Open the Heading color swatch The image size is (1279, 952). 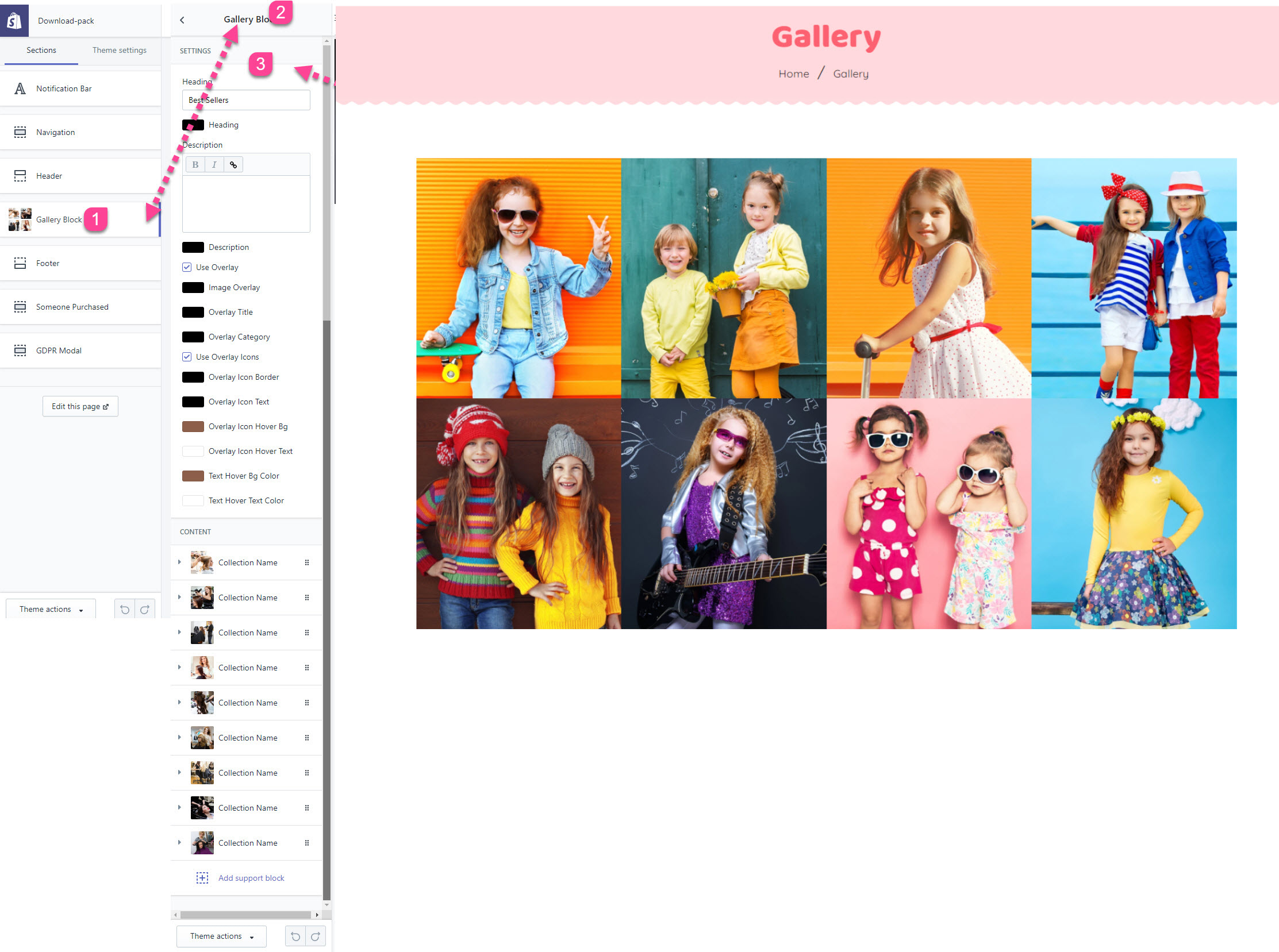point(193,125)
